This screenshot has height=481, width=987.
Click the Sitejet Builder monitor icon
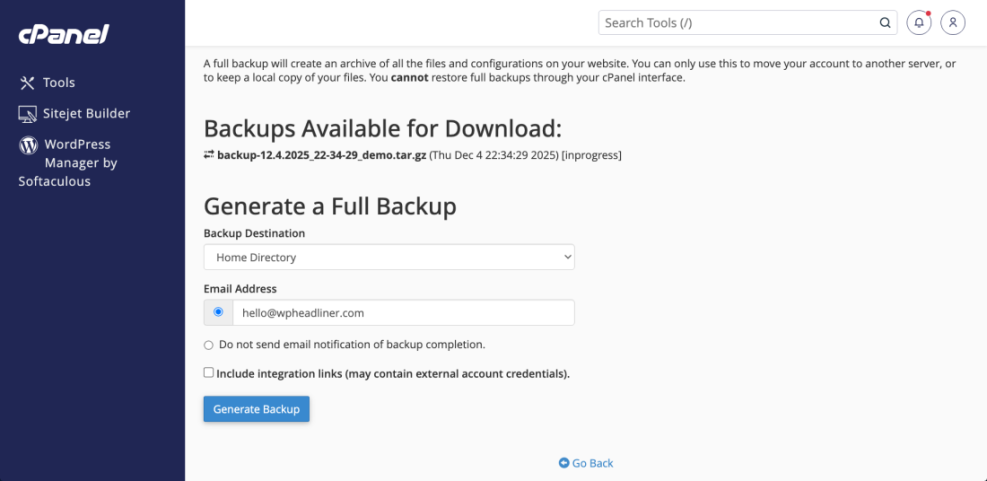tap(28, 114)
